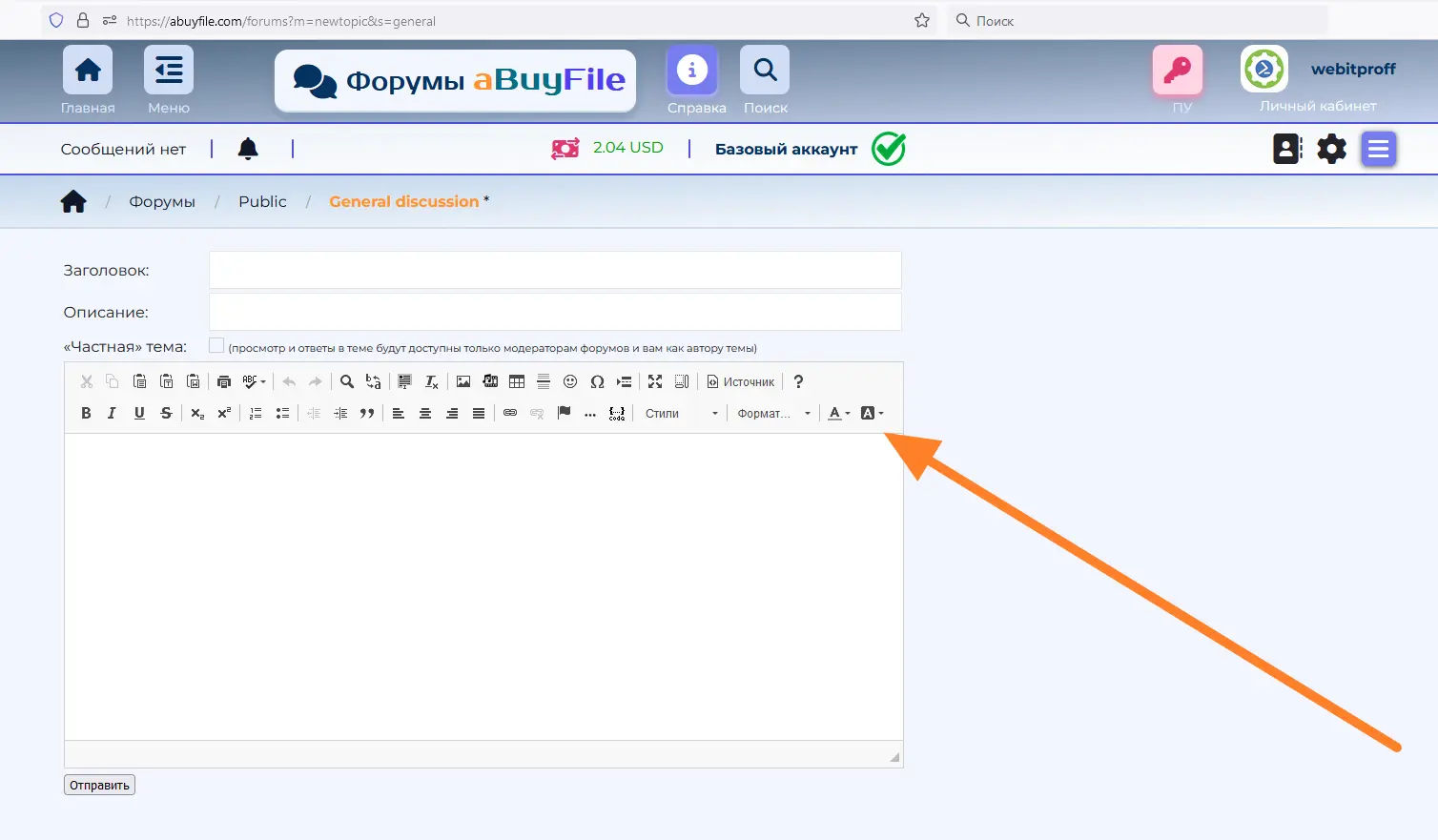The width and height of the screenshot is (1438, 840).
Task: Click Paste from Word icon
Action: [x=193, y=381]
